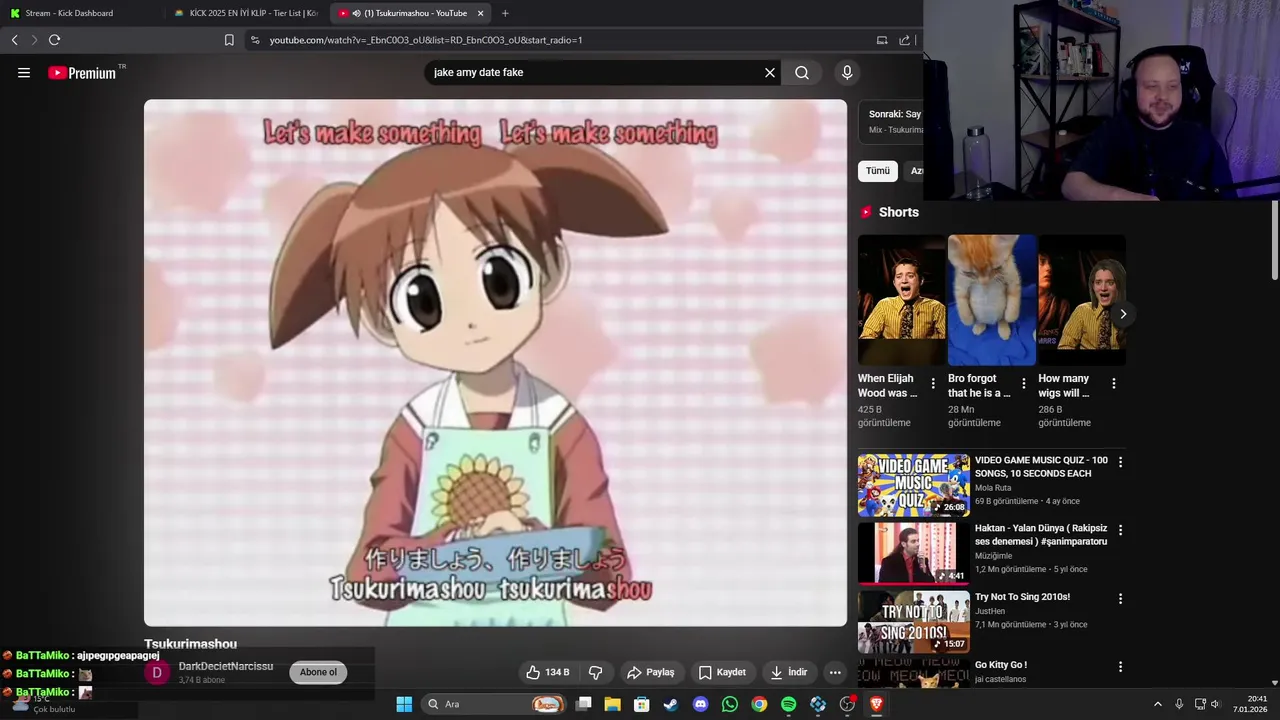Open menu for Haktan - Yalan Dünya video
Viewport: 1280px width, 720px height.
click(x=1120, y=530)
